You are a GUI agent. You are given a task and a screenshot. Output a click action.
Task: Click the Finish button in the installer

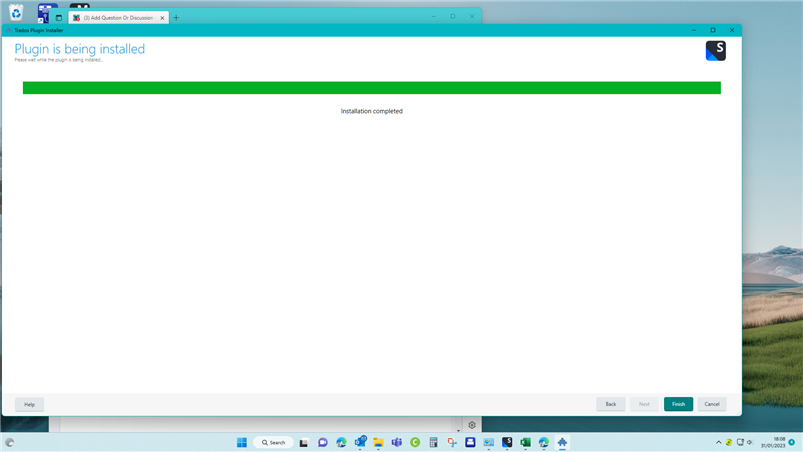pyautogui.click(x=678, y=404)
